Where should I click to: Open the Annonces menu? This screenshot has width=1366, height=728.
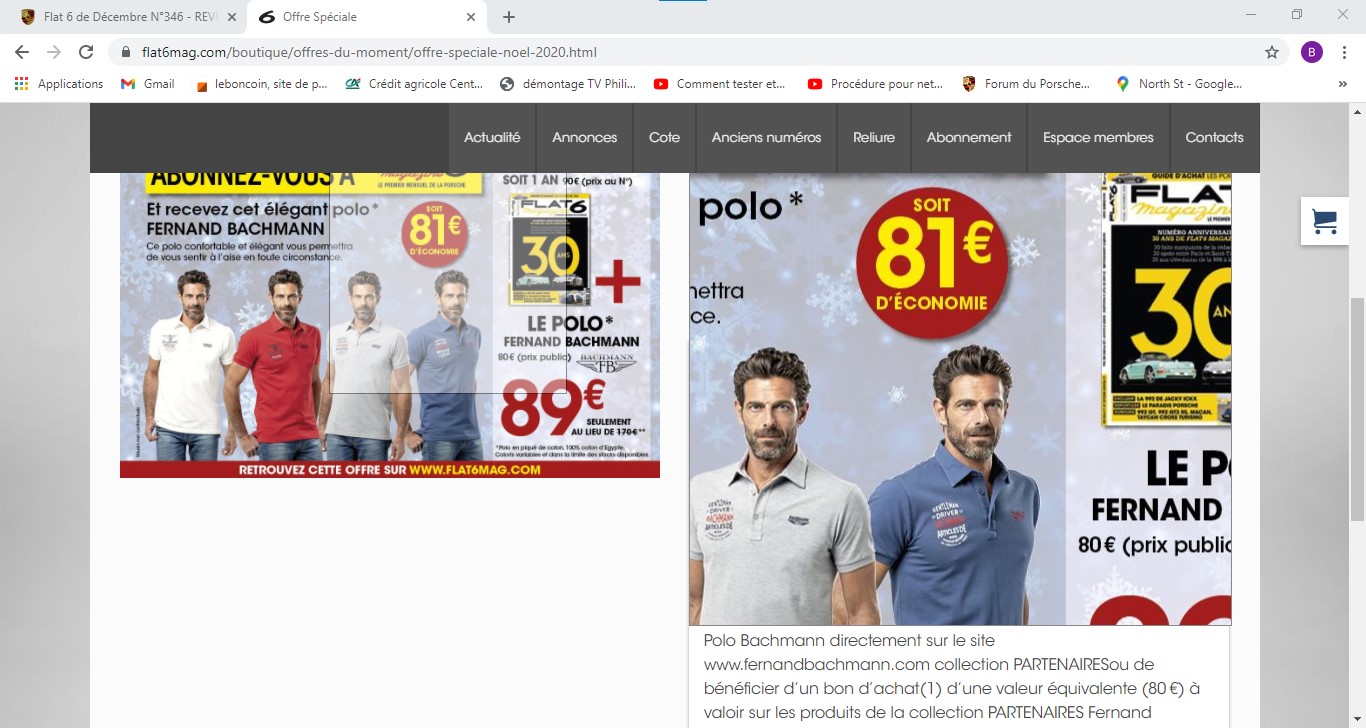[585, 138]
